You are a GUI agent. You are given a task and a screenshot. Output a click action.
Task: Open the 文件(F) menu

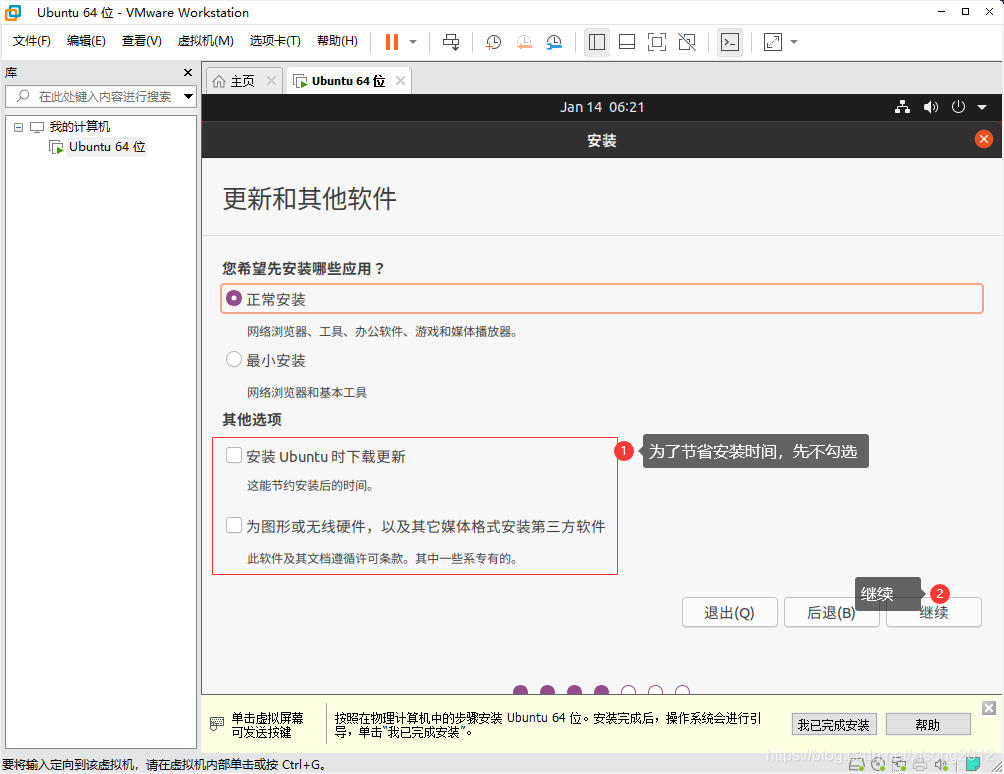[31, 41]
